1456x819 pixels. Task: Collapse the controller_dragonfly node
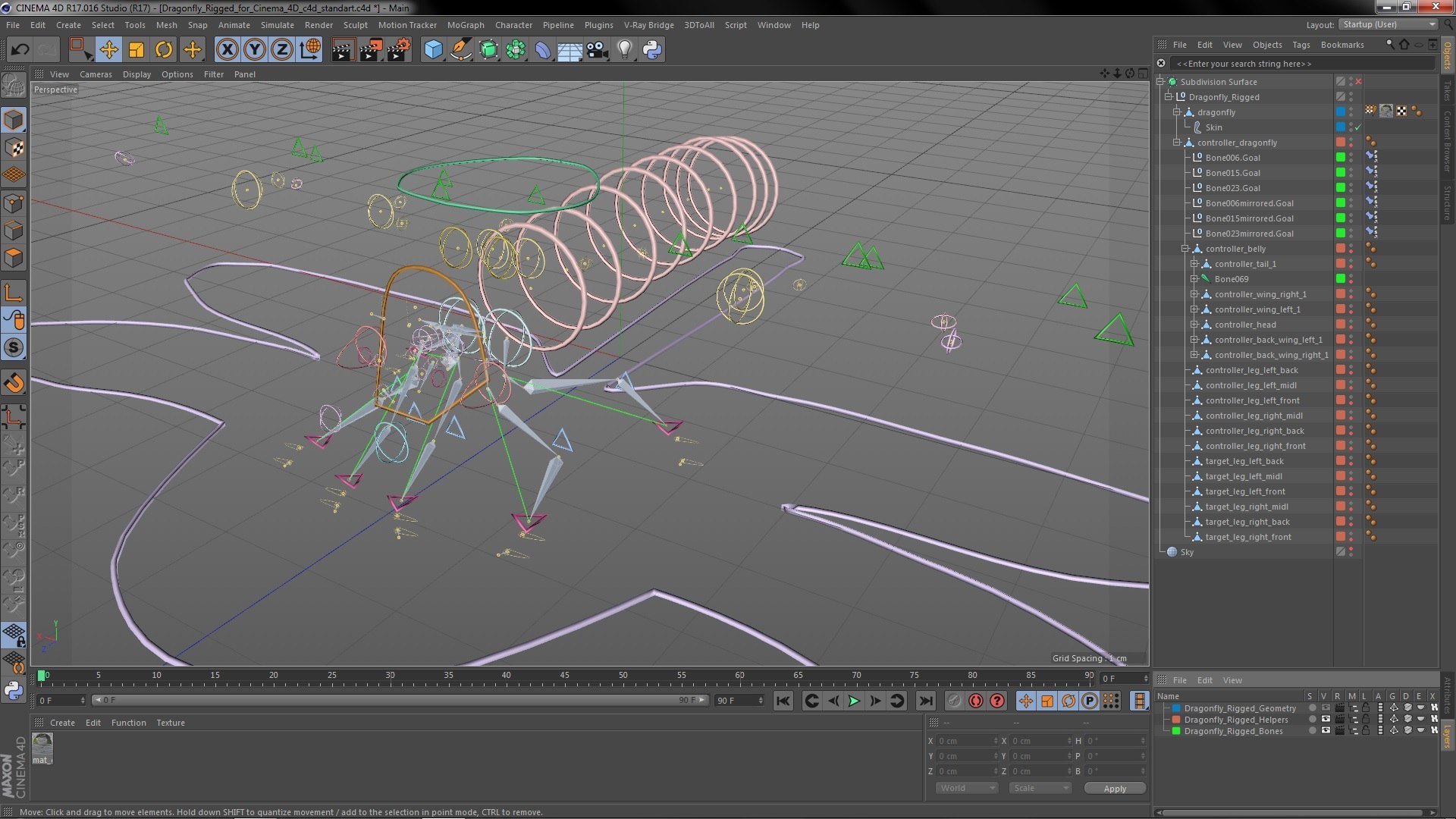coord(1177,143)
